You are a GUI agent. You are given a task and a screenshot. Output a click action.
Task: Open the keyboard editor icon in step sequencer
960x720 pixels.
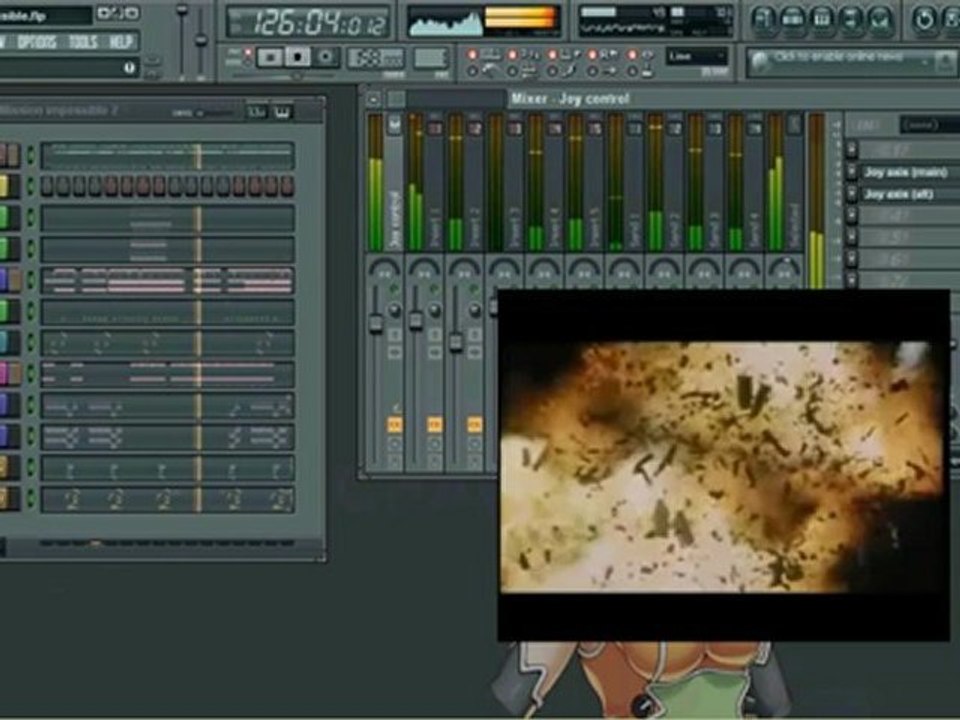282,113
